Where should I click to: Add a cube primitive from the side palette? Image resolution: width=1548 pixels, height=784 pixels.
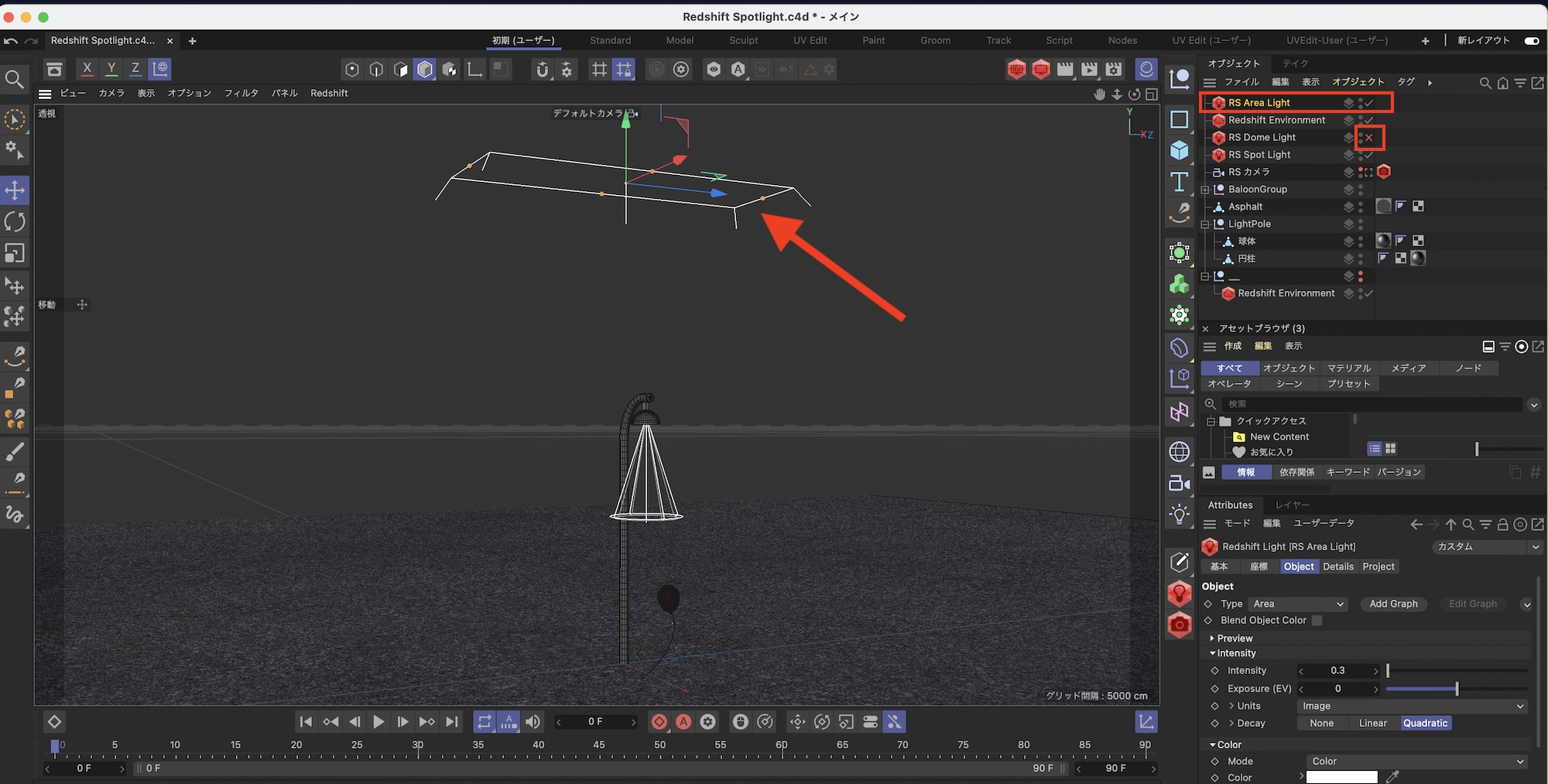click(x=1179, y=150)
